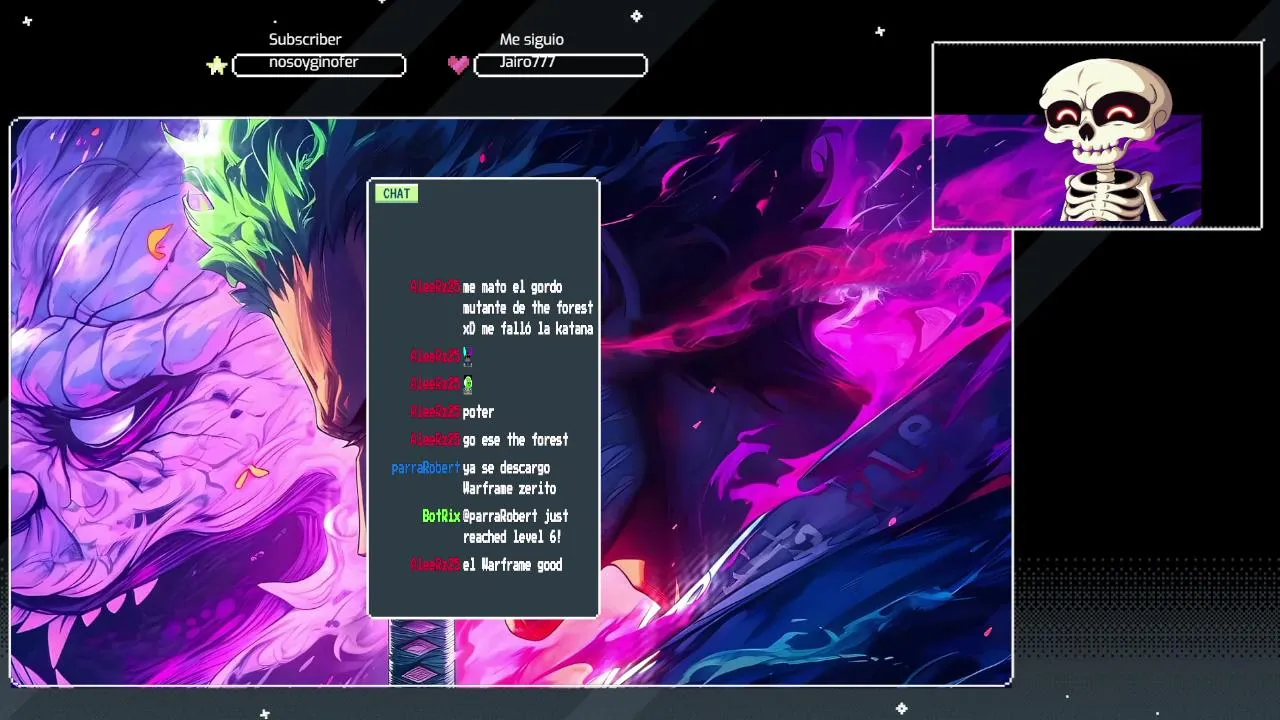
Task: Click AleeRz25 beside the 'poter' message
Action: point(435,412)
